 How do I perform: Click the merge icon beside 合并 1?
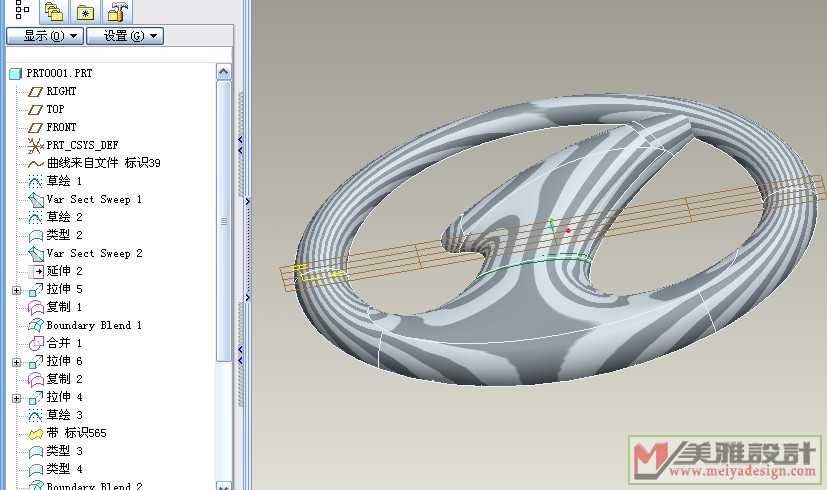(x=35, y=343)
